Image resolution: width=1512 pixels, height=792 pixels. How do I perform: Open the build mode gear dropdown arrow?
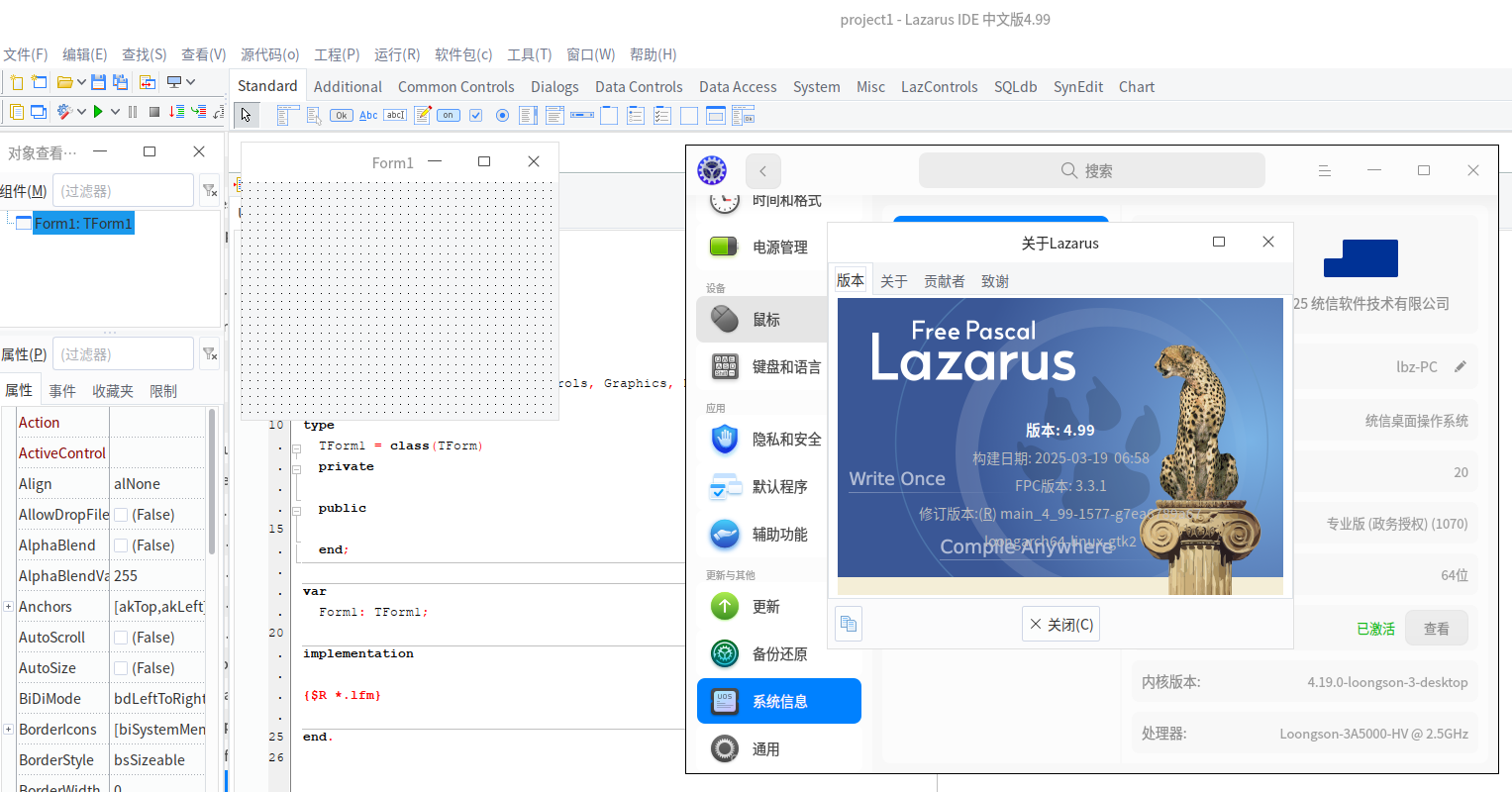[81, 112]
